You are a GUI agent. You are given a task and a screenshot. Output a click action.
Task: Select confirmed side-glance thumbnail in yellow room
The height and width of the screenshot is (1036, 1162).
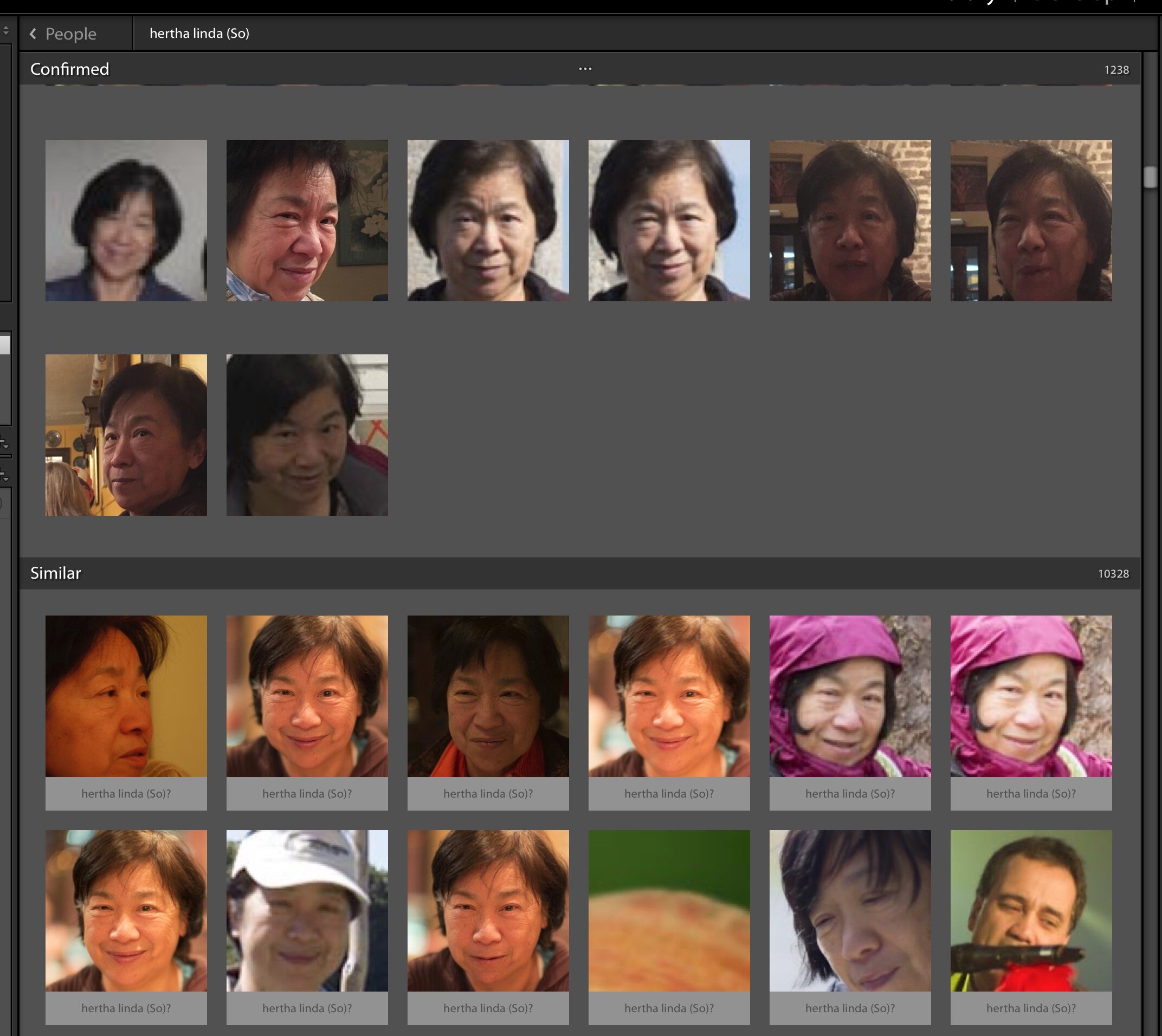126,435
